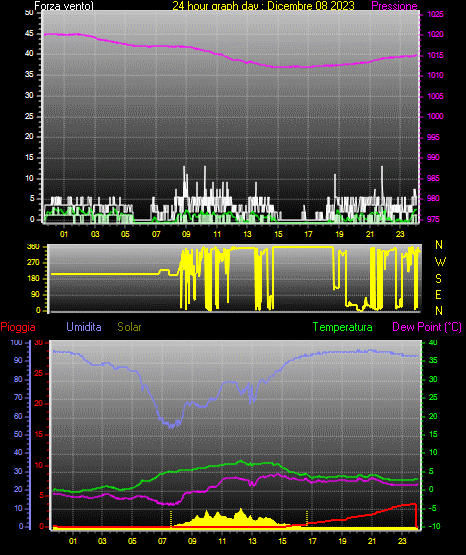Click the Pioggia legend label
466x555 pixels.
[18, 327]
